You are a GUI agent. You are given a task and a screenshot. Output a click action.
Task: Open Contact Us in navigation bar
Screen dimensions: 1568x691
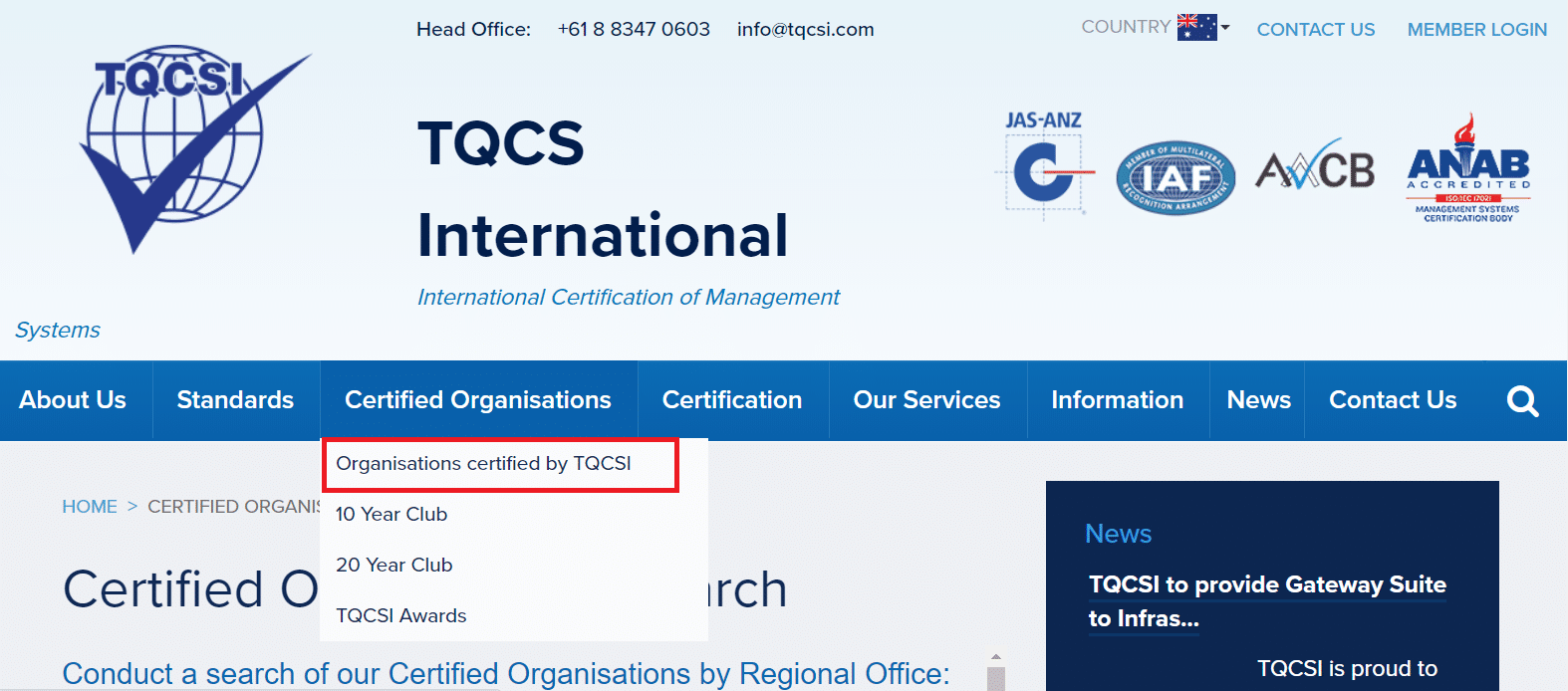pos(1393,400)
